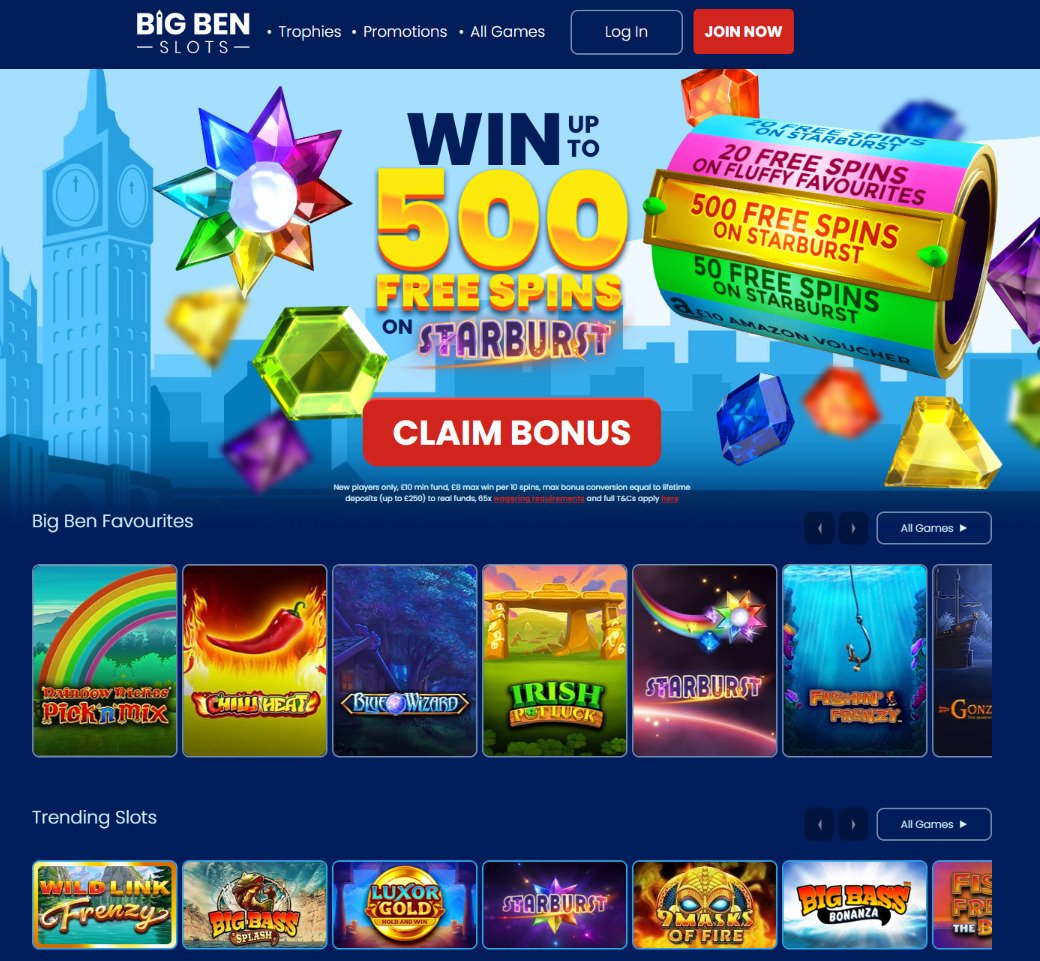The height and width of the screenshot is (961, 1040).
Task: Open Blue Wizard slot tile
Action: (x=405, y=661)
